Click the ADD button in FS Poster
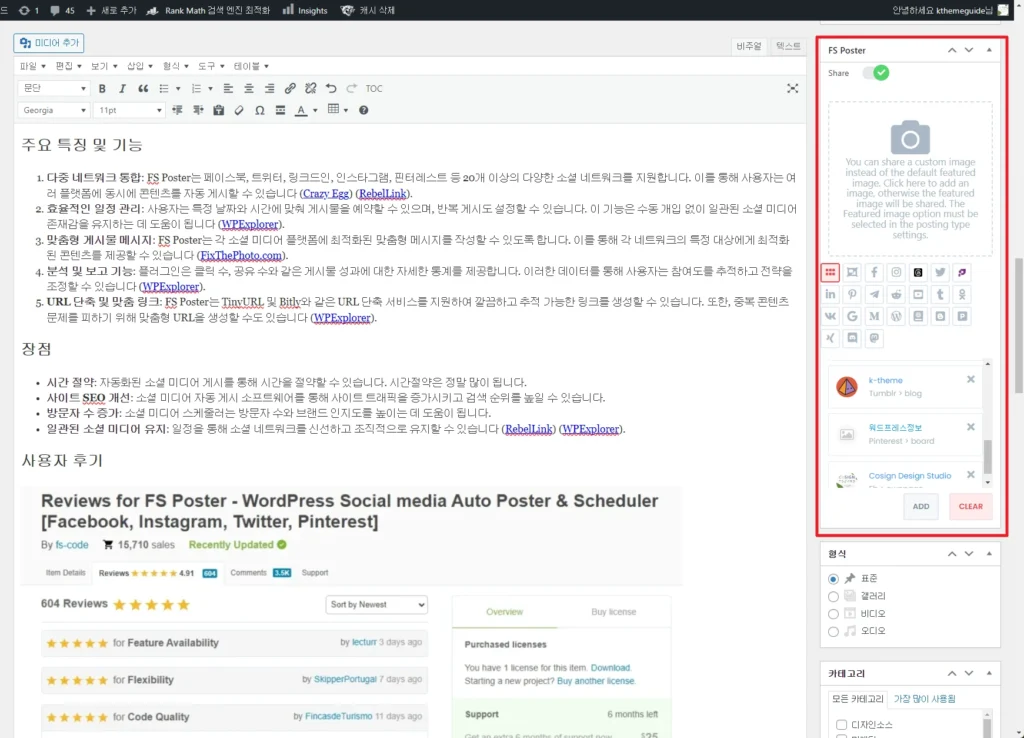This screenshot has width=1024, height=738. [921, 506]
